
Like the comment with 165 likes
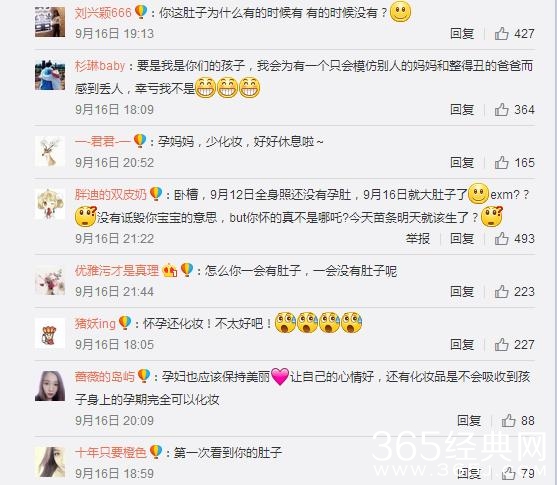[501, 162]
